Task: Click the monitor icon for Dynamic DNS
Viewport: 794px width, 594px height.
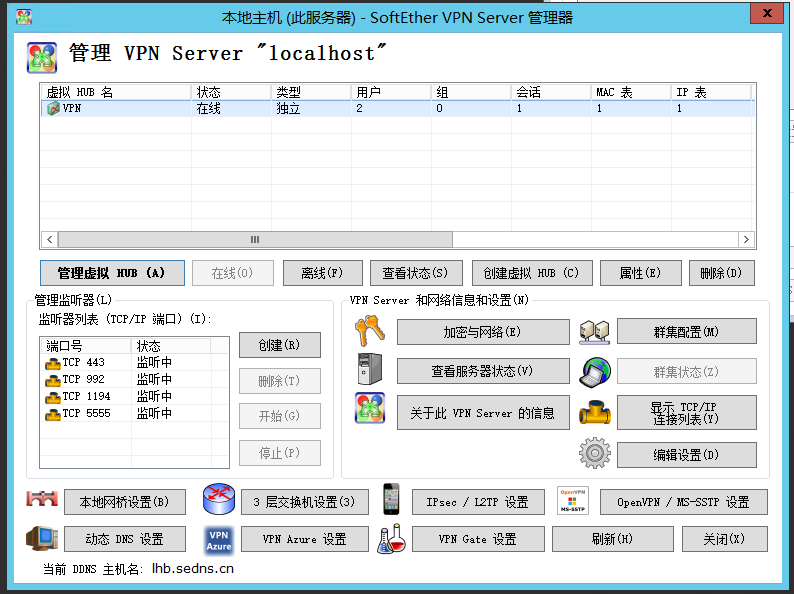Action: click(42, 538)
